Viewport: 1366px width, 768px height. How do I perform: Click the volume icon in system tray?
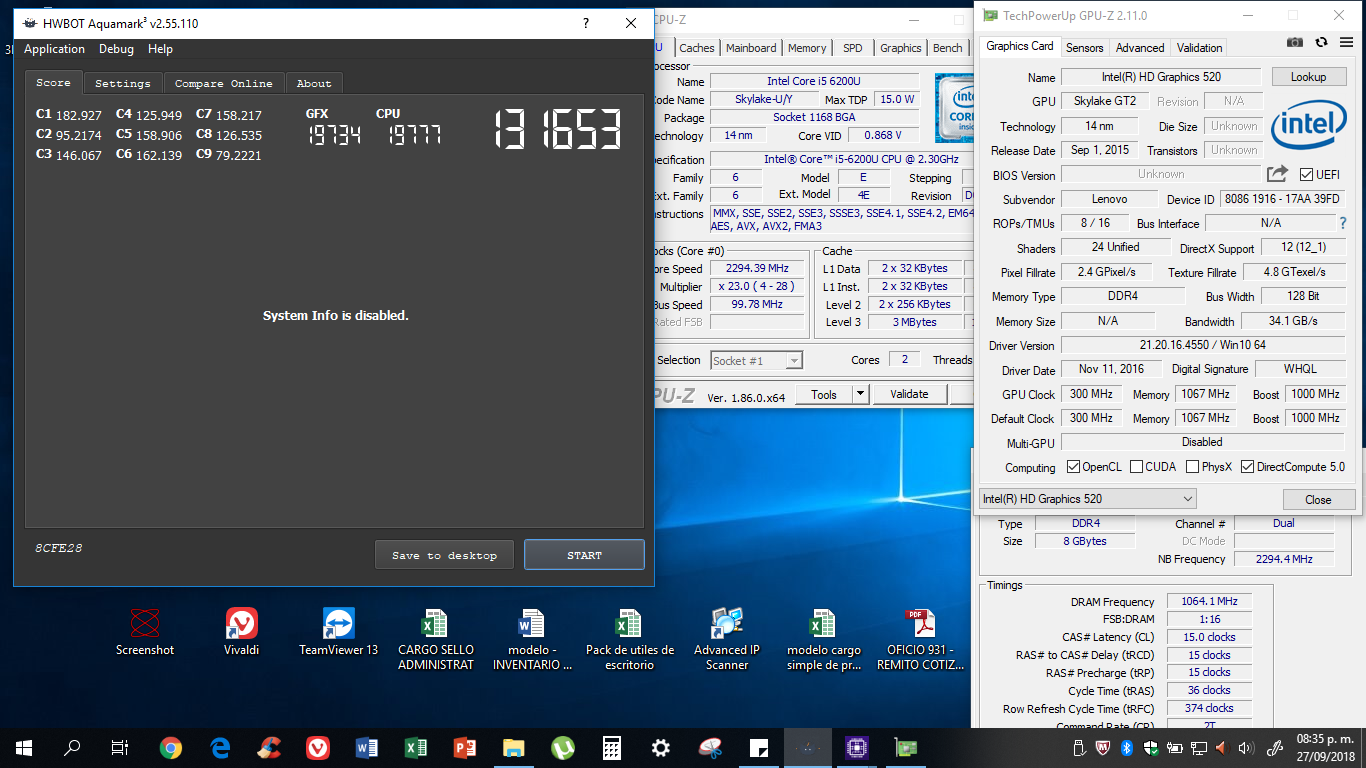point(1245,748)
